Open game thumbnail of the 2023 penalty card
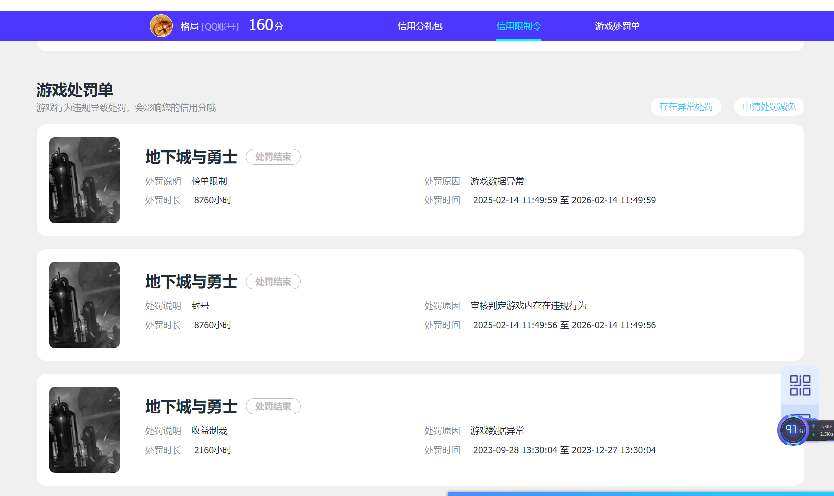 click(x=85, y=430)
